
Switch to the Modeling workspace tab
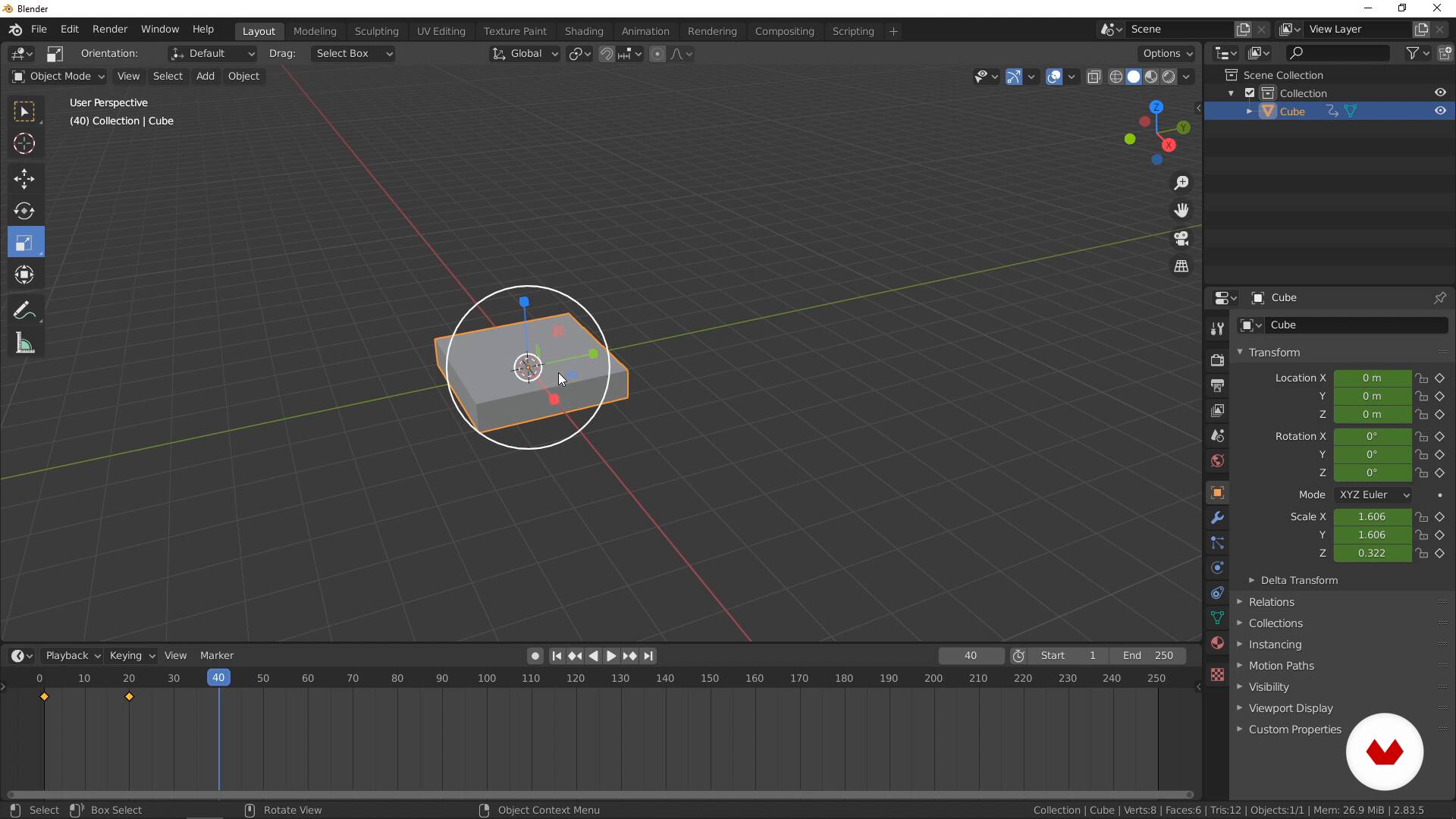pyautogui.click(x=315, y=31)
